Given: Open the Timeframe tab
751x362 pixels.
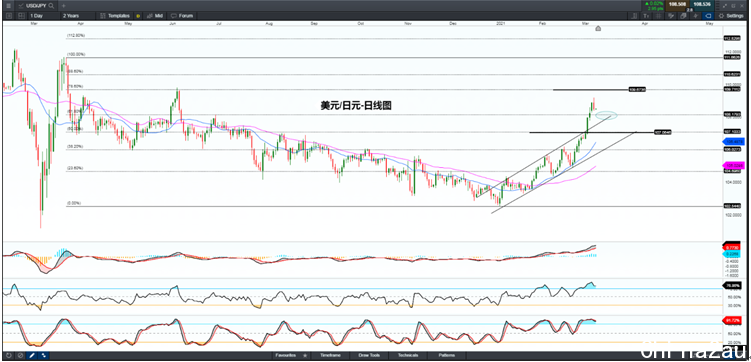Looking at the screenshot, I should click(330, 355).
